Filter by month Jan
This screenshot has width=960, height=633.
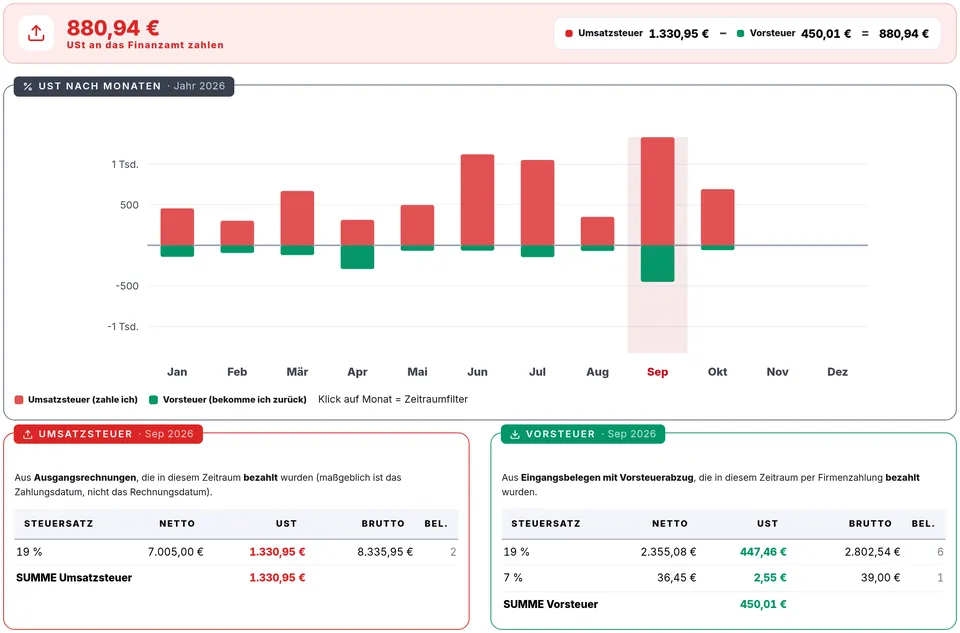click(x=177, y=372)
